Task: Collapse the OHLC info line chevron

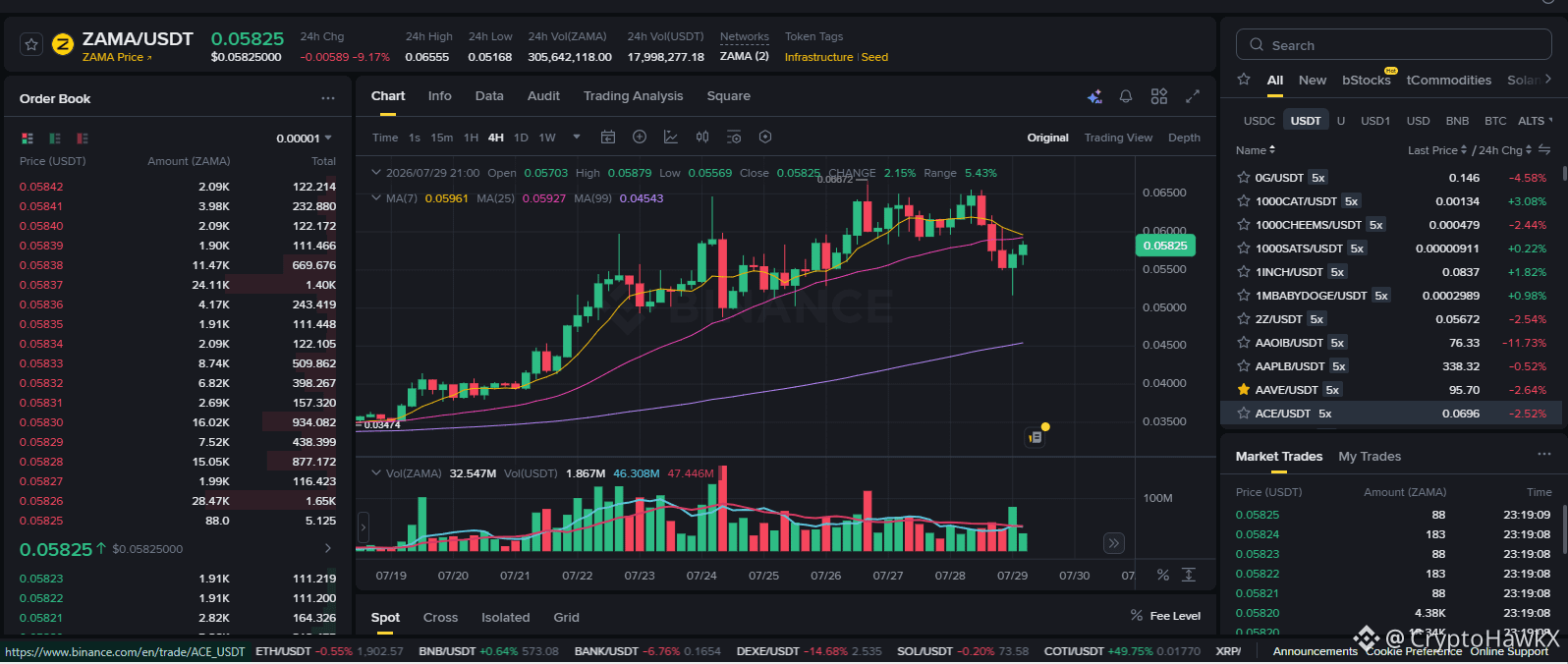Action: (375, 172)
